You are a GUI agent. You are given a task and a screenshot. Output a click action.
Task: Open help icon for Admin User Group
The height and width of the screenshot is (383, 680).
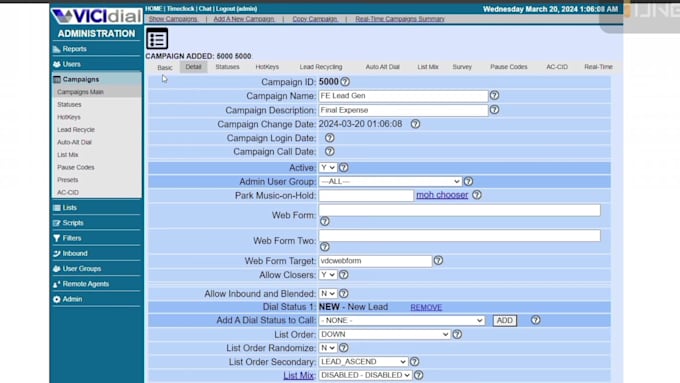[x=468, y=181]
